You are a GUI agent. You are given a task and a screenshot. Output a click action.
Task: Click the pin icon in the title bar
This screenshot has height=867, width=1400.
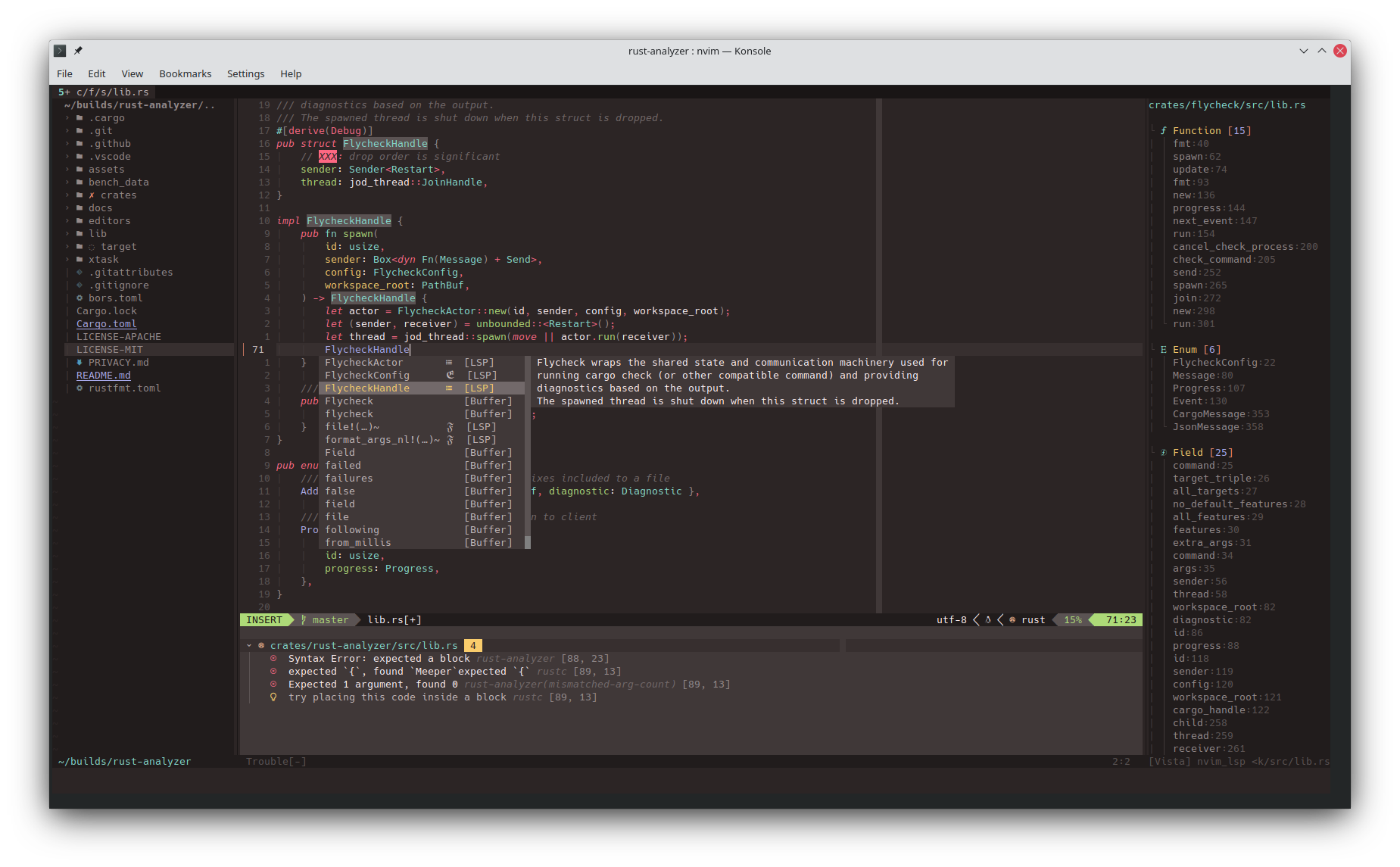pos(78,51)
